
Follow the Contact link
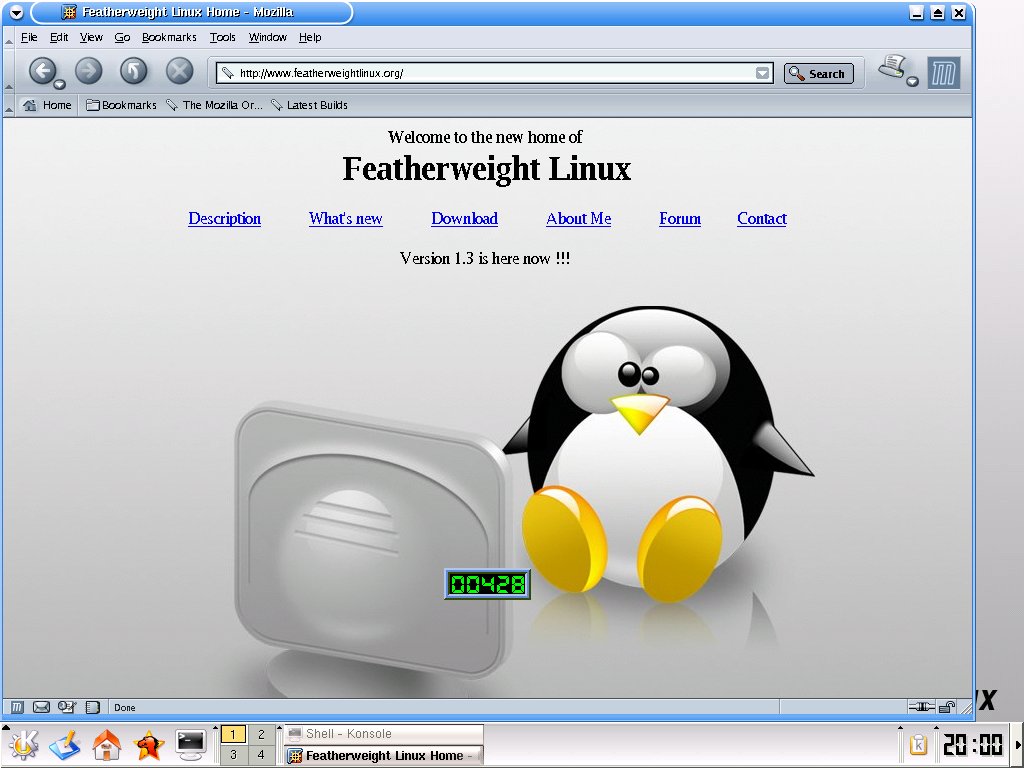[x=761, y=218]
